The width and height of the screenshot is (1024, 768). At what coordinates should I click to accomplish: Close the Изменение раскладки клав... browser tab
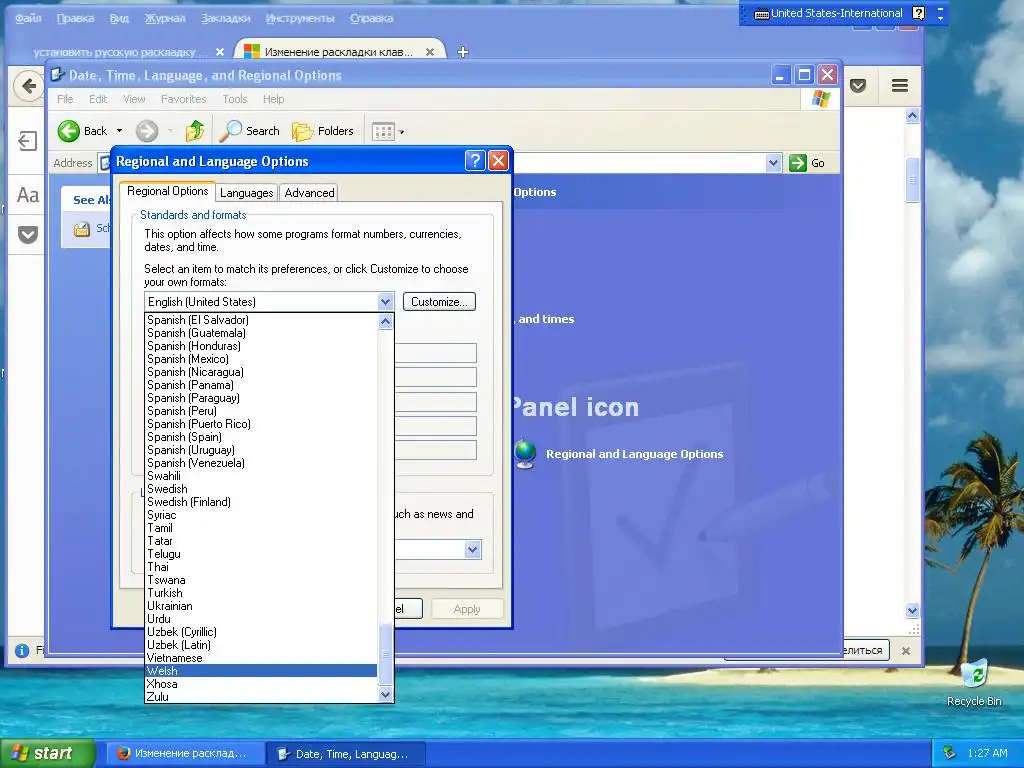(430, 52)
